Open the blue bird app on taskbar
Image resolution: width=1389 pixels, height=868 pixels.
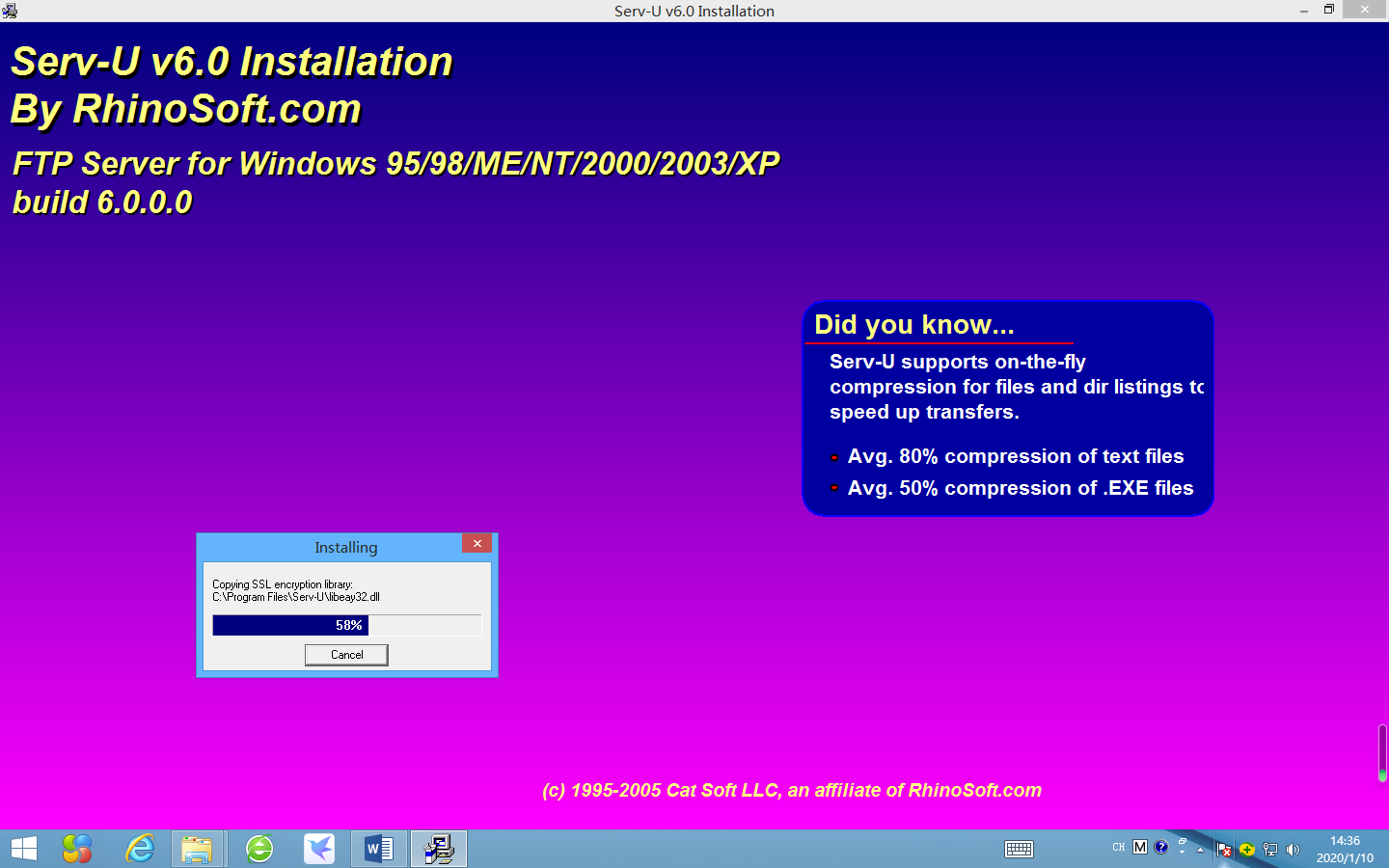(319, 849)
